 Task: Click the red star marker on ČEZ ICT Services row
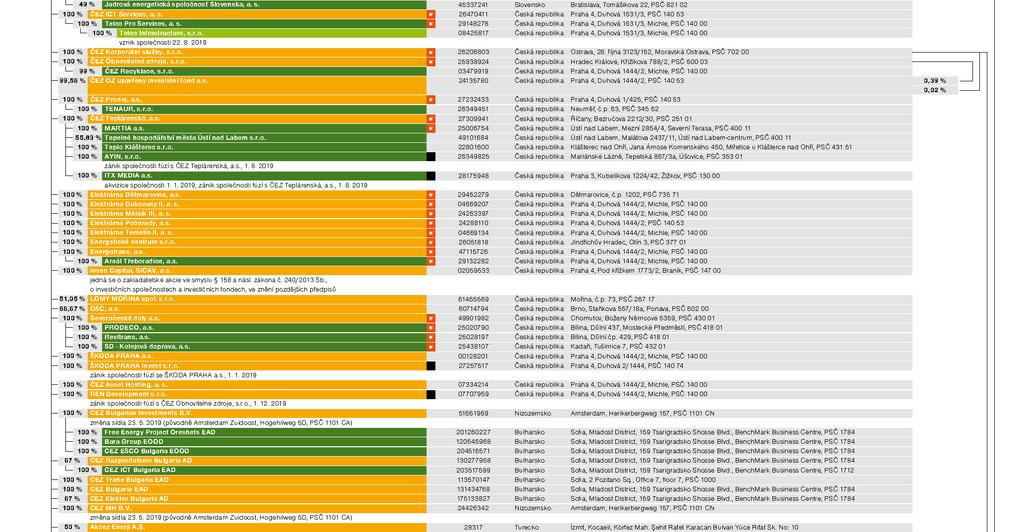430,14
